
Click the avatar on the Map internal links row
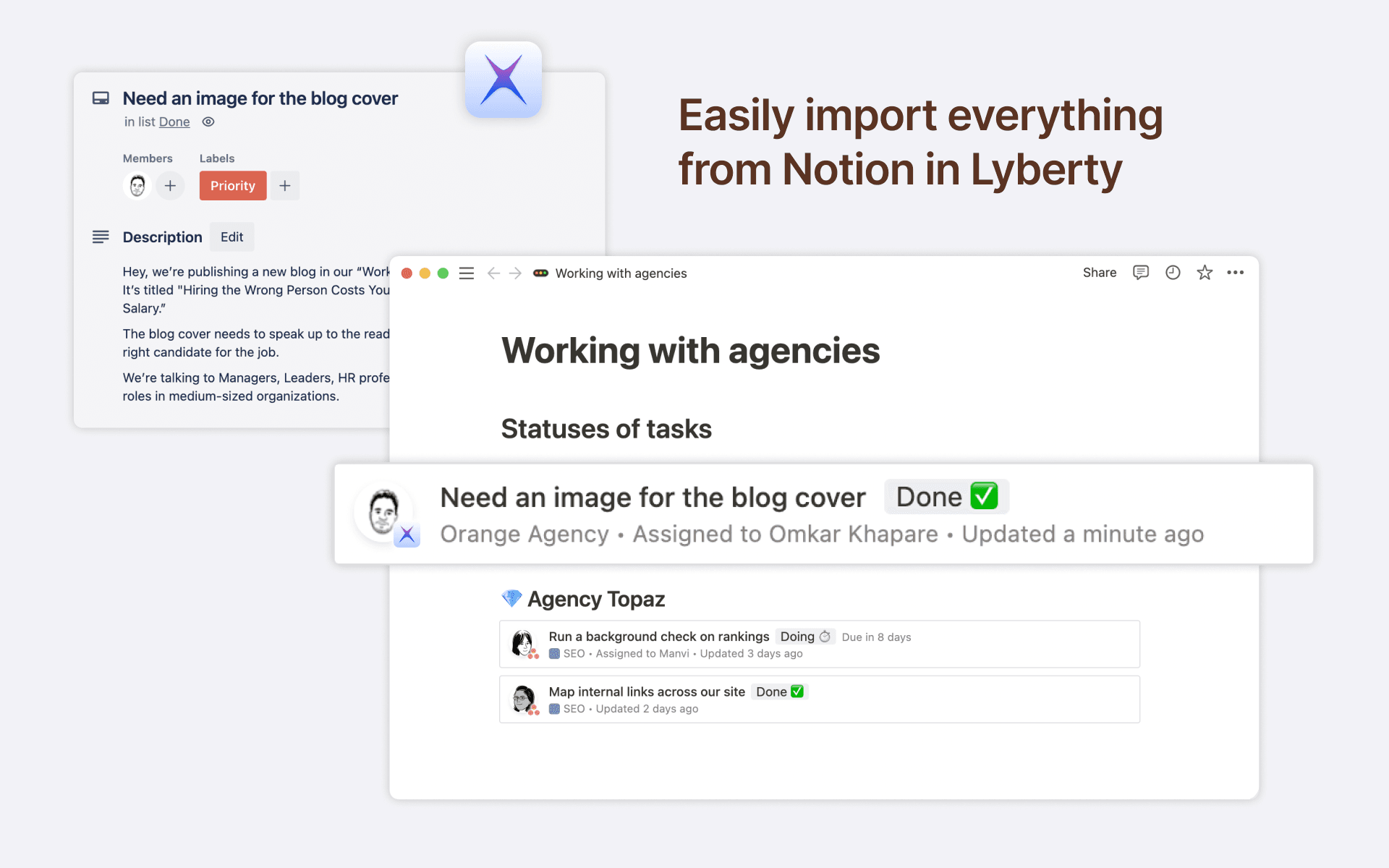pos(523,699)
